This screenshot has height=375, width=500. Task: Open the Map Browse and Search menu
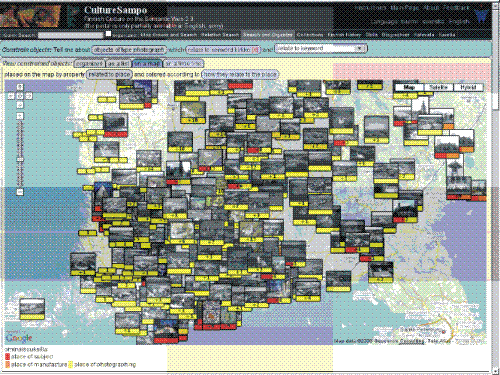[168, 35]
